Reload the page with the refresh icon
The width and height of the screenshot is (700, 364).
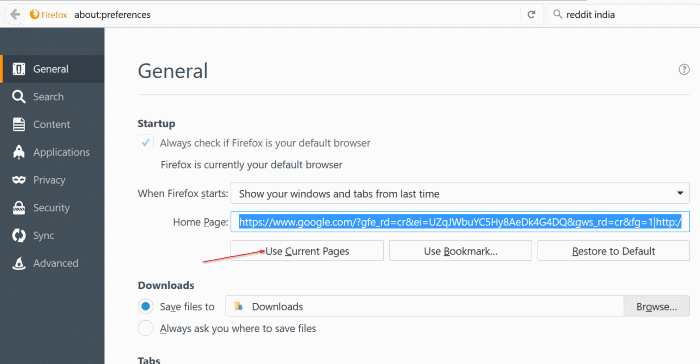pyautogui.click(x=531, y=14)
